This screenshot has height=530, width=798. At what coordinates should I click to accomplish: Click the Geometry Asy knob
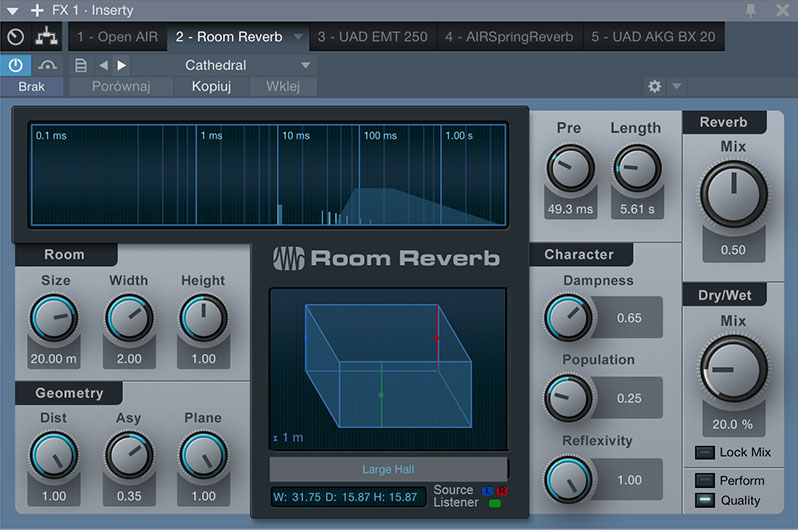click(129, 455)
